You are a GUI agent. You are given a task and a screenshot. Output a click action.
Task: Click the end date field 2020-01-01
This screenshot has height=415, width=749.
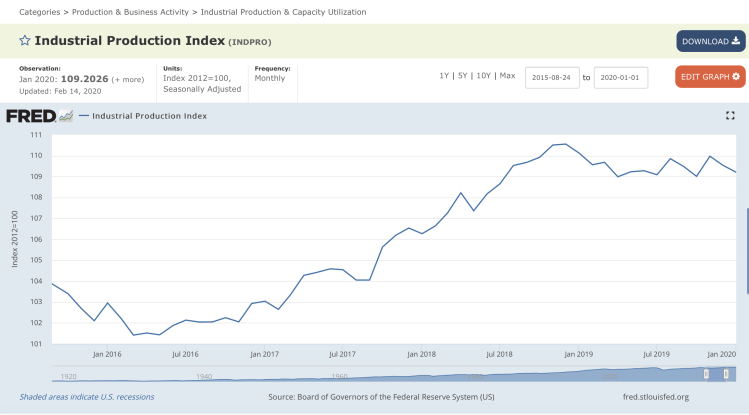point(621,77)
